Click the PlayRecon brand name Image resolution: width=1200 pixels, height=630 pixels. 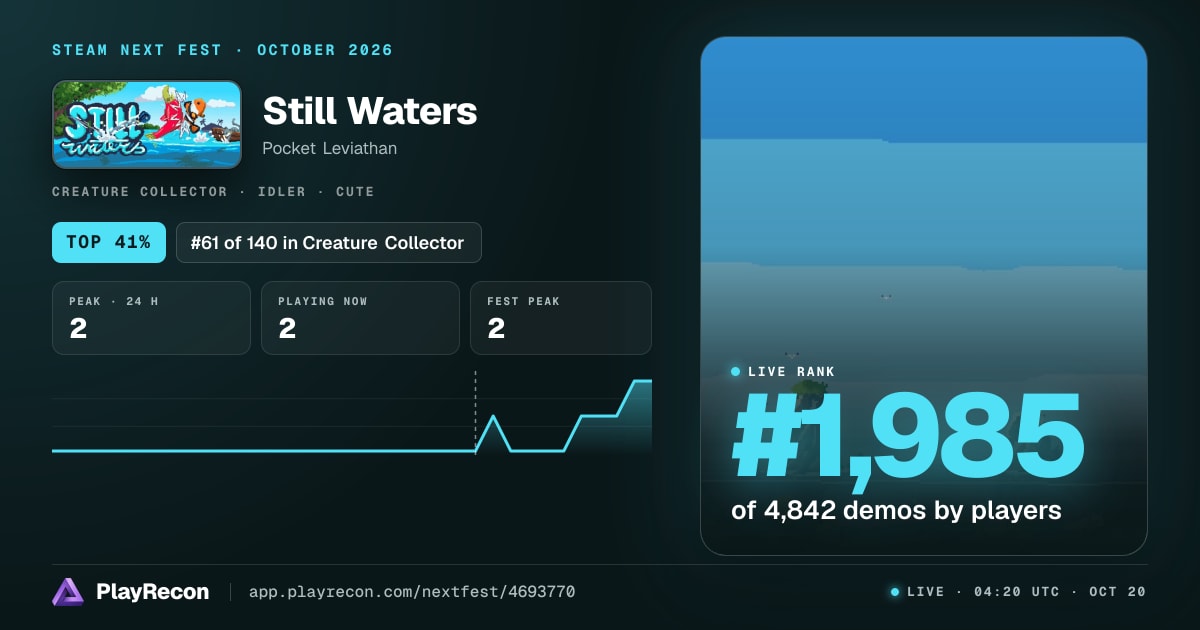153,592
